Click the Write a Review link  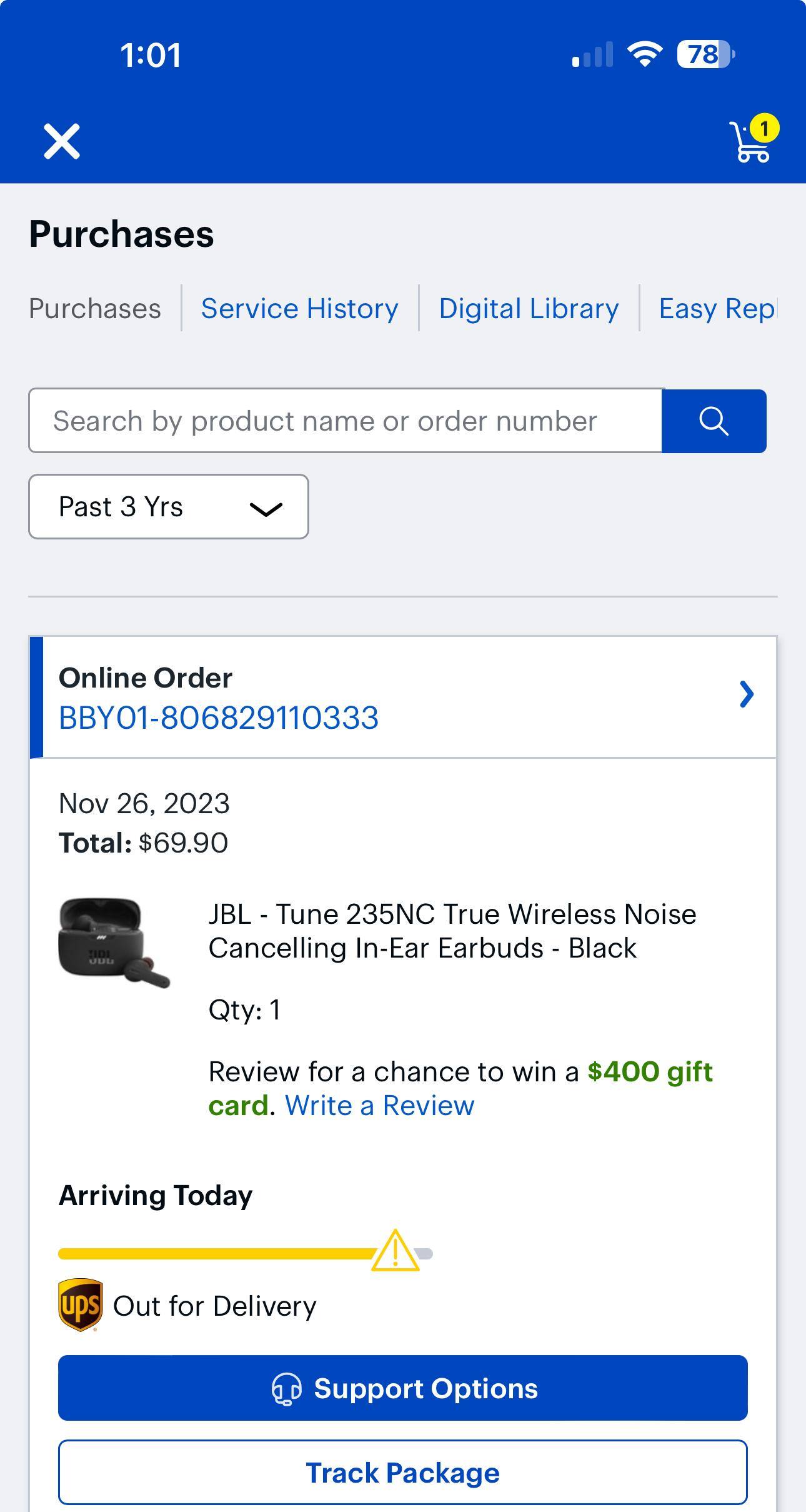click(379, 1105)
